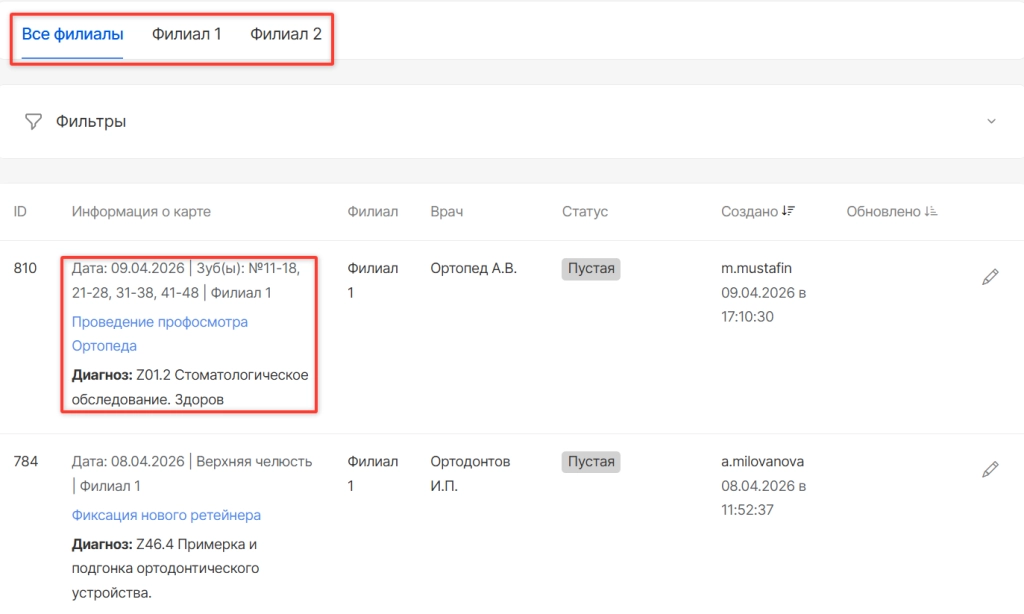Screen dimensions: 1024x614
Task: Click the pencil edit icon for card 810
Action: tap(990, 277)
